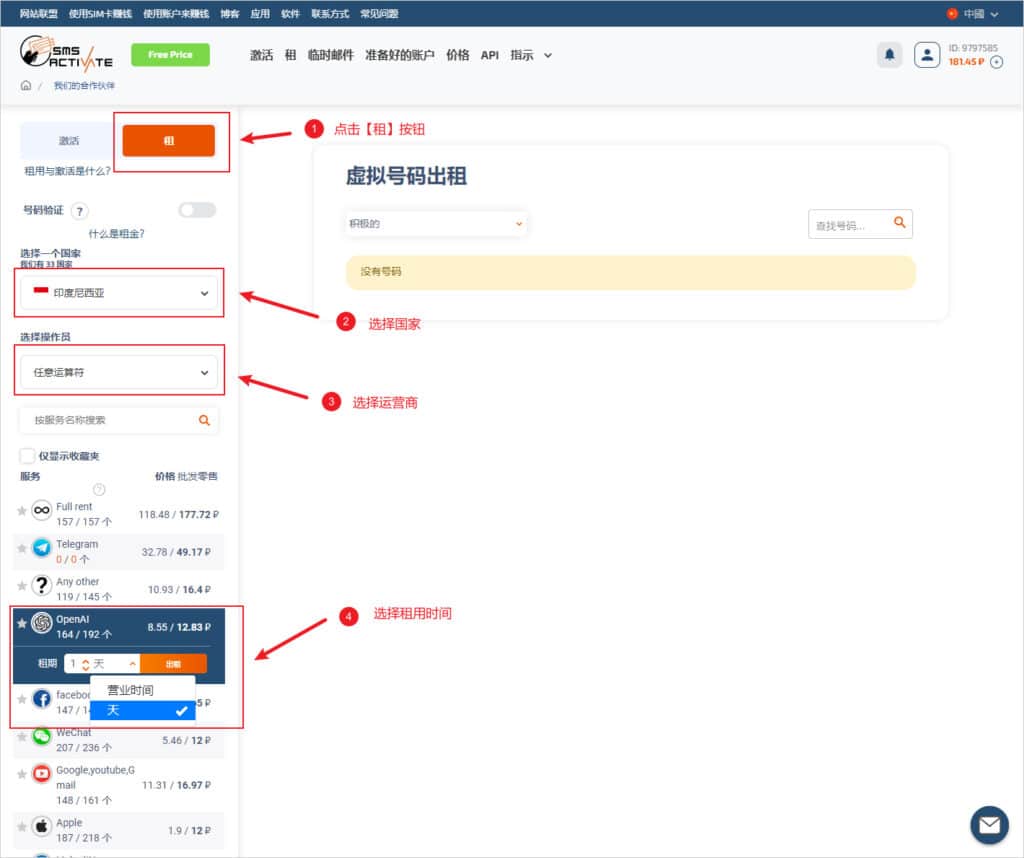This screenshot has height=858, width=1024.
Task: Open 临时邮件 in the navigation
Action: tap(330, 56)
